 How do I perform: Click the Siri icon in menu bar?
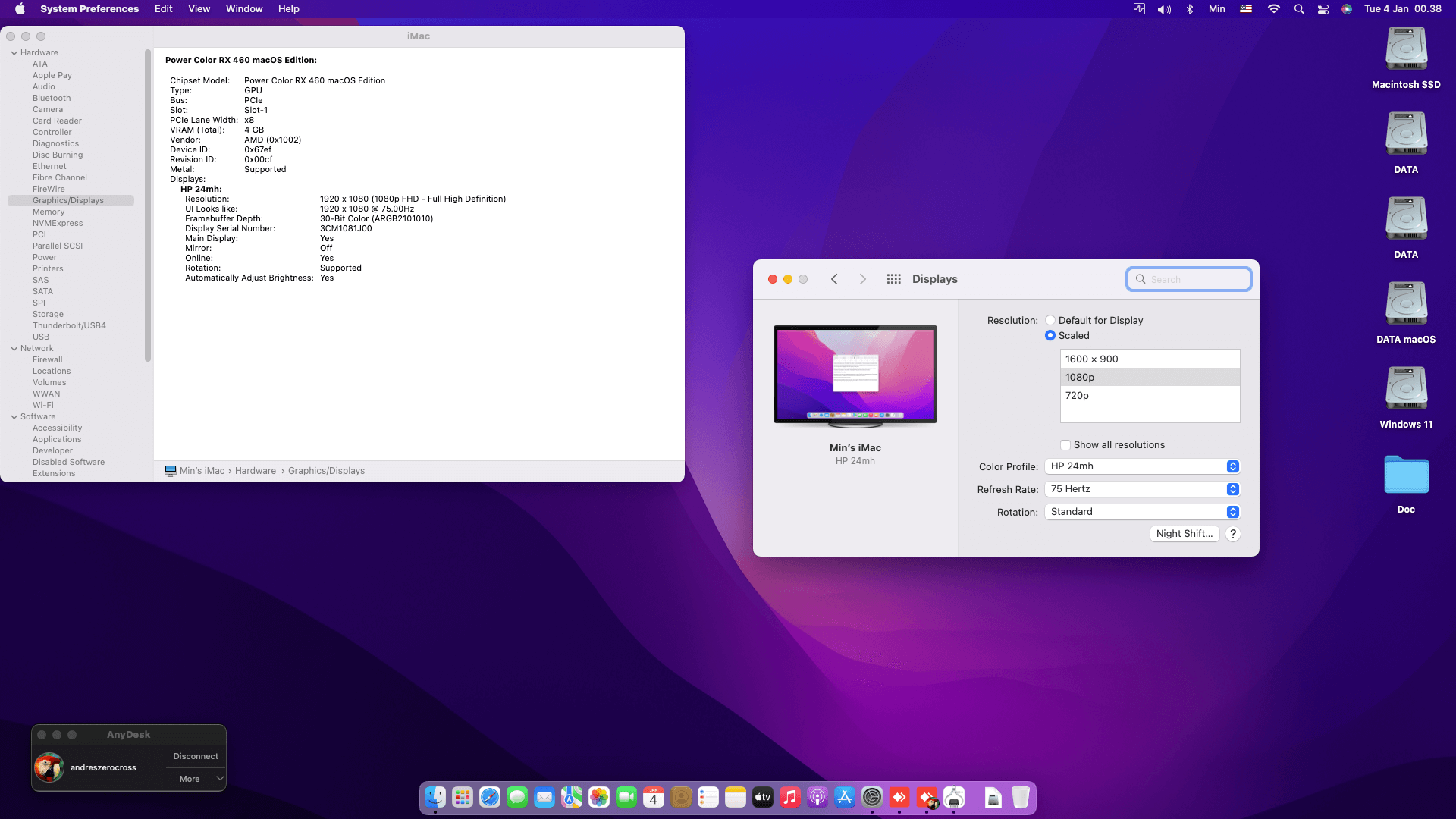[x=1347, y=9]
